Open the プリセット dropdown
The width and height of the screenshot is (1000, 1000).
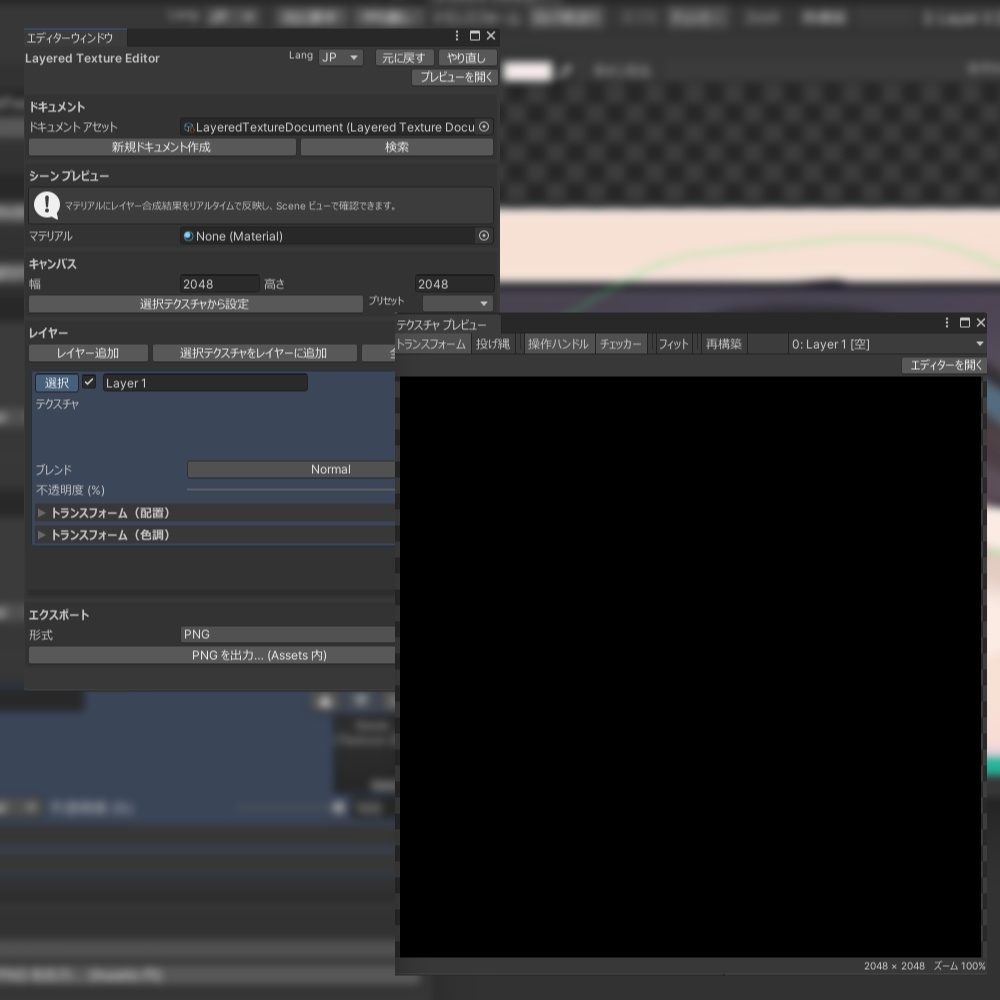(x=457, y=302)
